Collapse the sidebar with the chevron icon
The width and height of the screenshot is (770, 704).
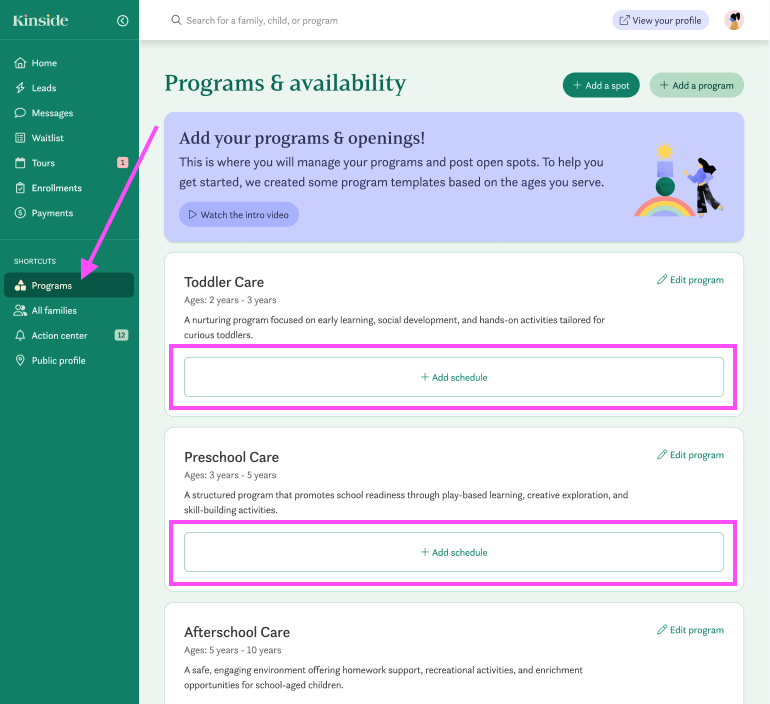click(x=122, y=20)
